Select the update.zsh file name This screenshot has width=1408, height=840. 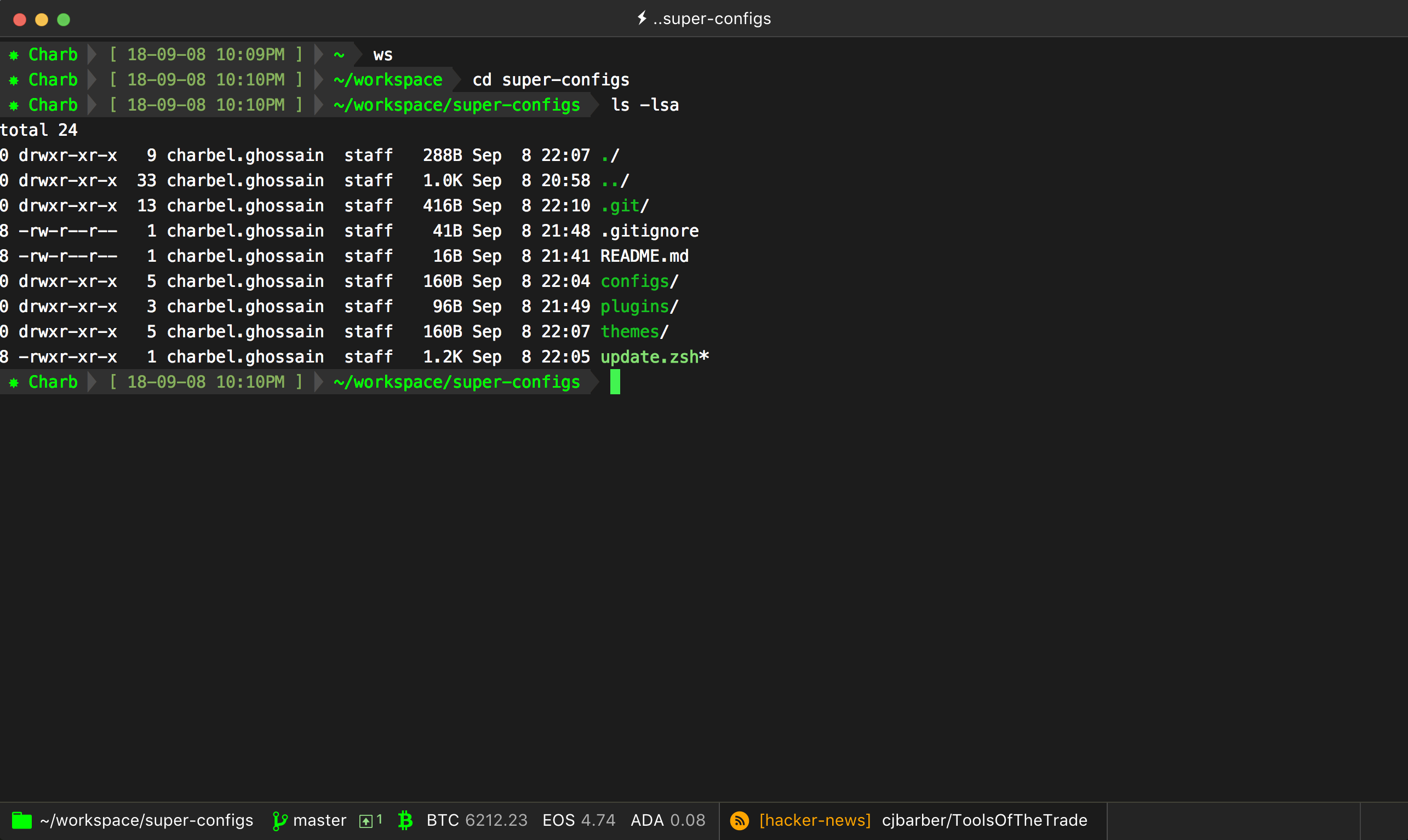649,357
